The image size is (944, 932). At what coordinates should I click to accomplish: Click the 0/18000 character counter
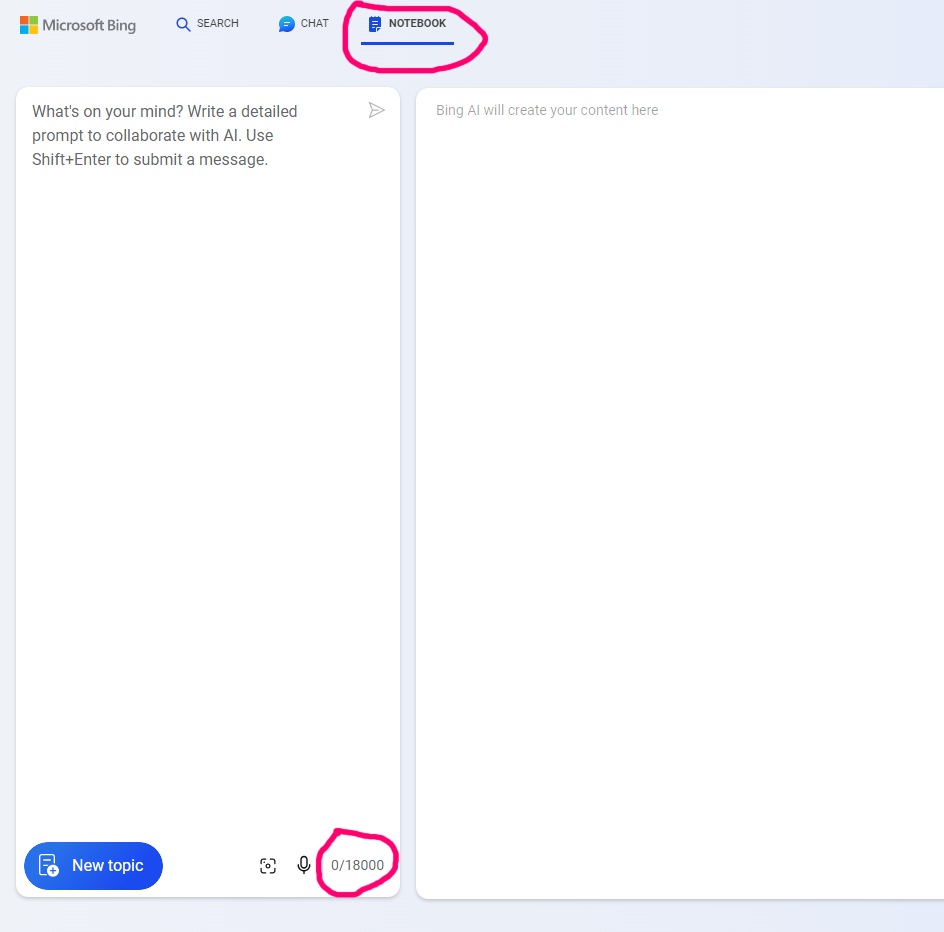pos(358,865)
